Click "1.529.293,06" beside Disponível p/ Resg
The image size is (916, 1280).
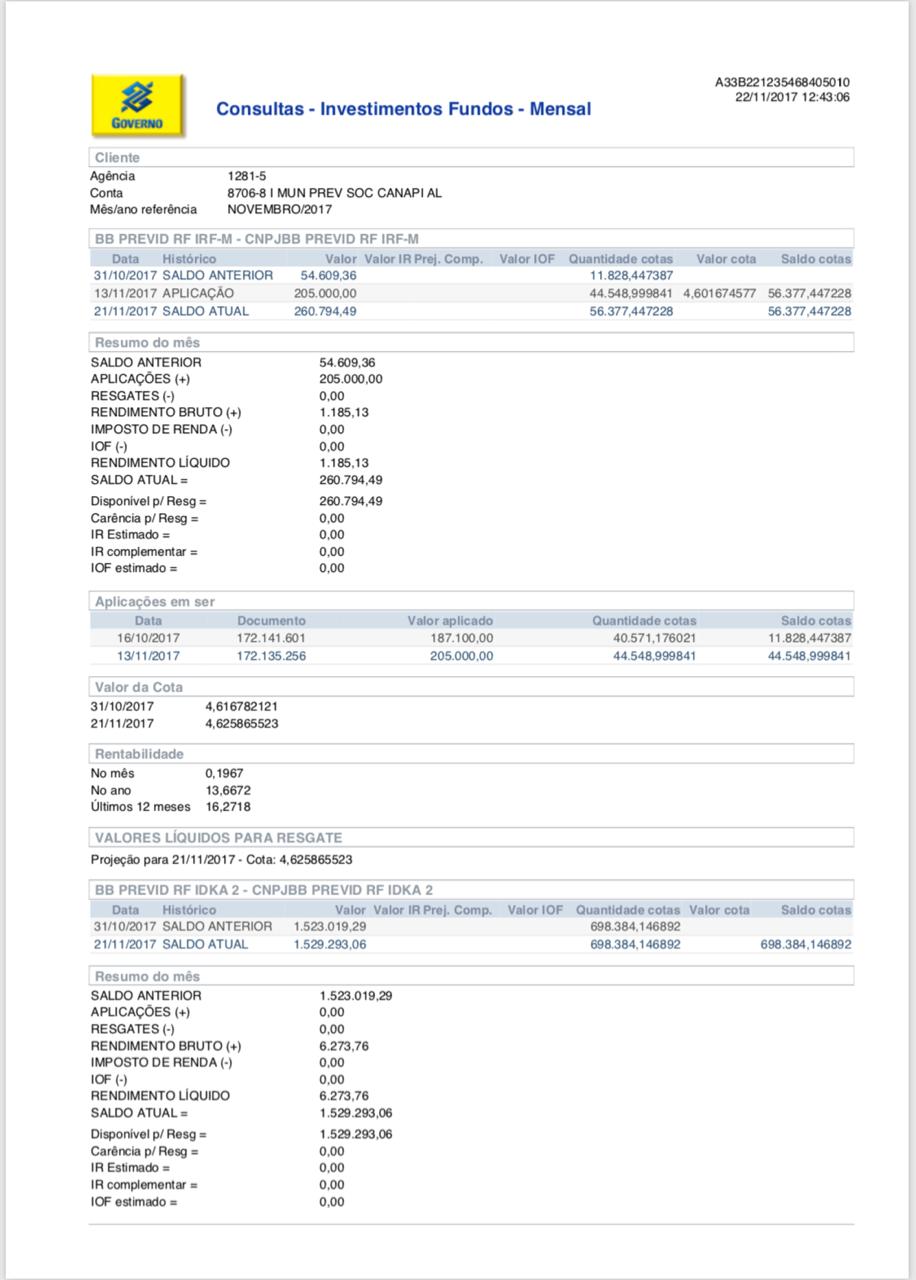pyautogui.click(x=356, y=1134)
